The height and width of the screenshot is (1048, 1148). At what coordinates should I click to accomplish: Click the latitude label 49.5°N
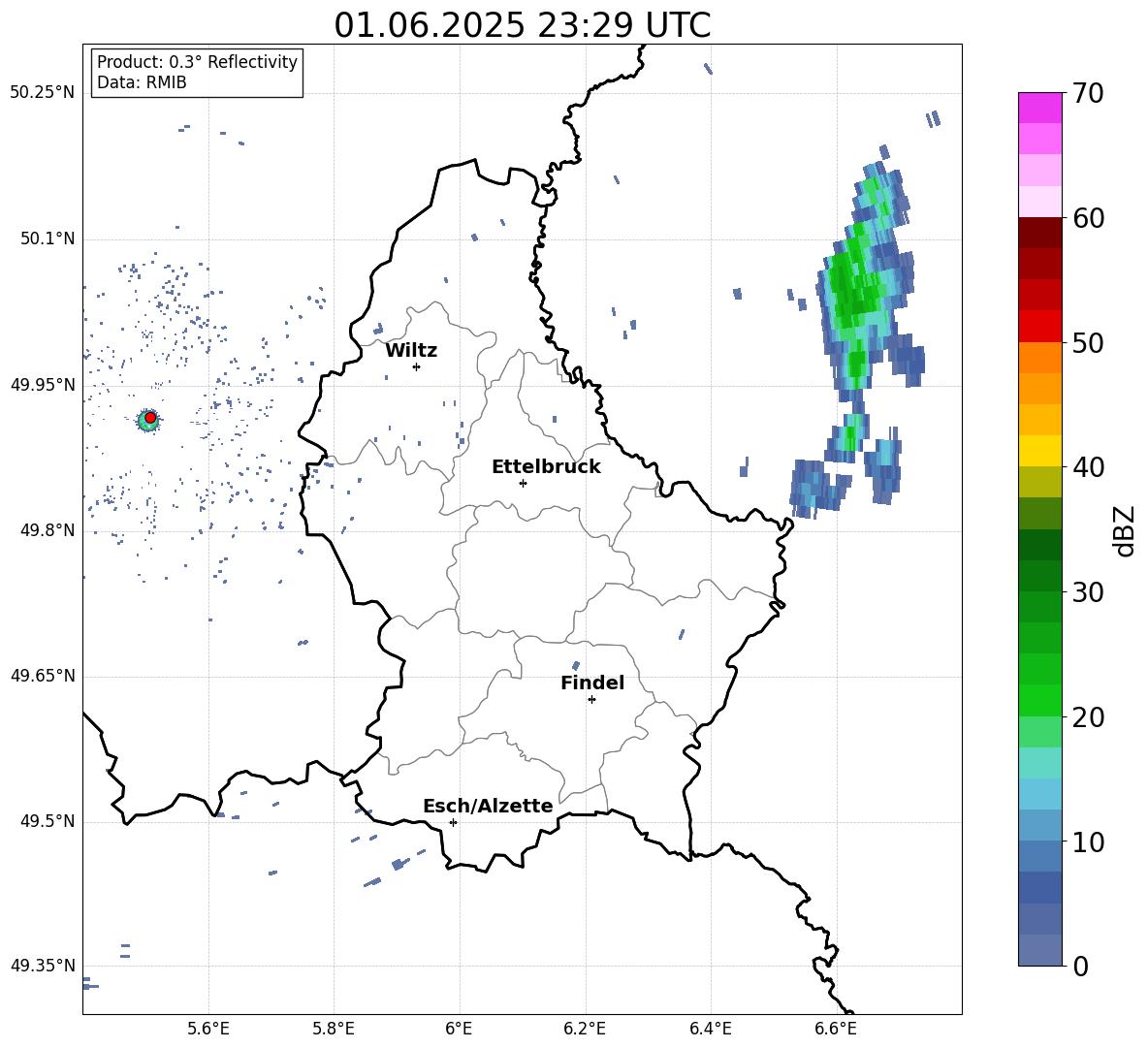48,821
